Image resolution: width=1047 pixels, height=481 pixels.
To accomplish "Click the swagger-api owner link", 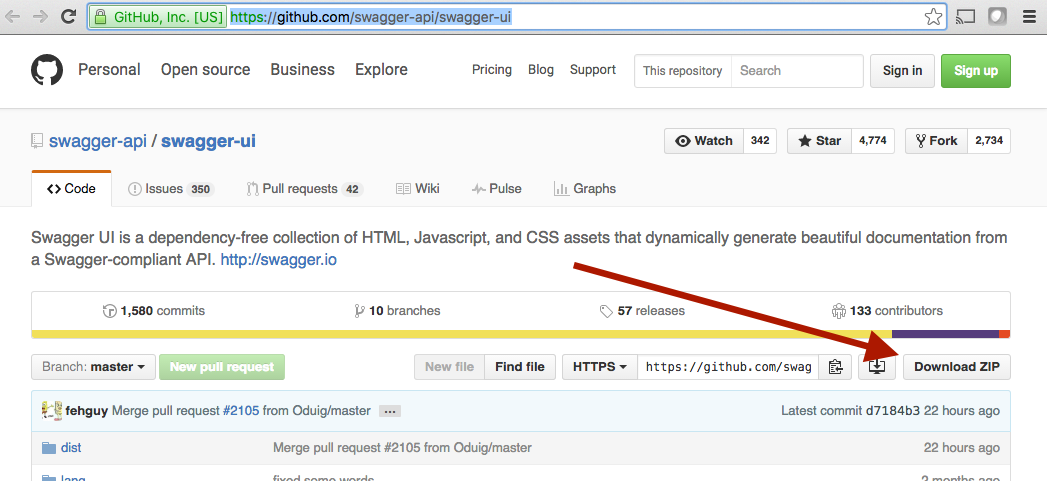I will click(97, 141).
